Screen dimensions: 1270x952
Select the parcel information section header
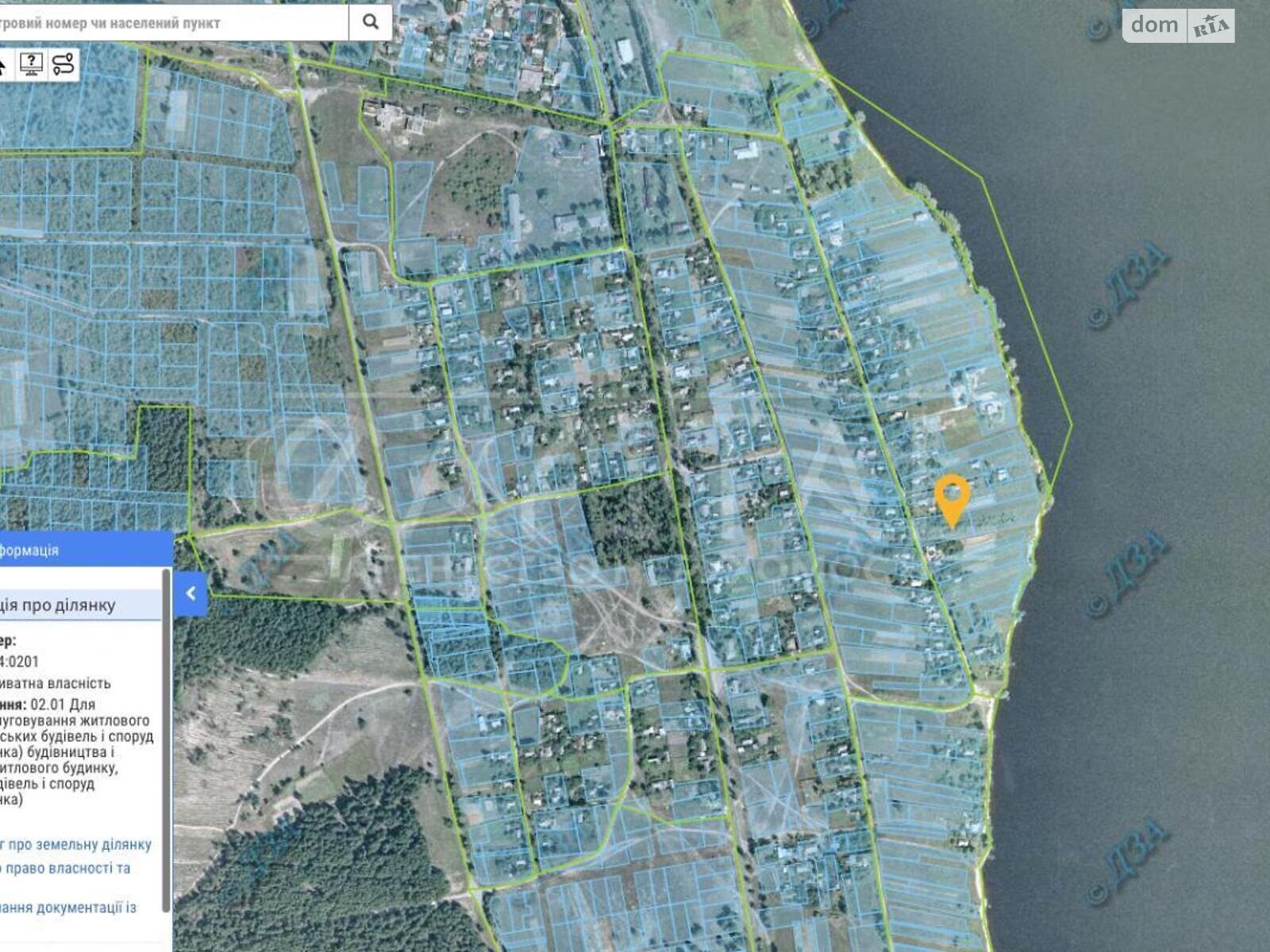tap(80, 605)
